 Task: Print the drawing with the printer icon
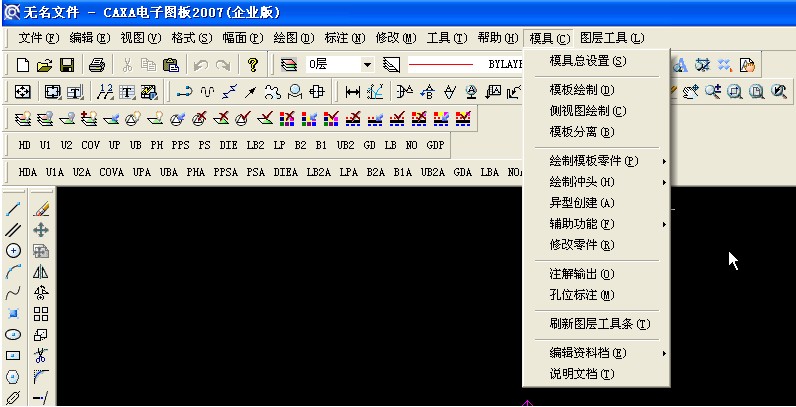point(96,65)
